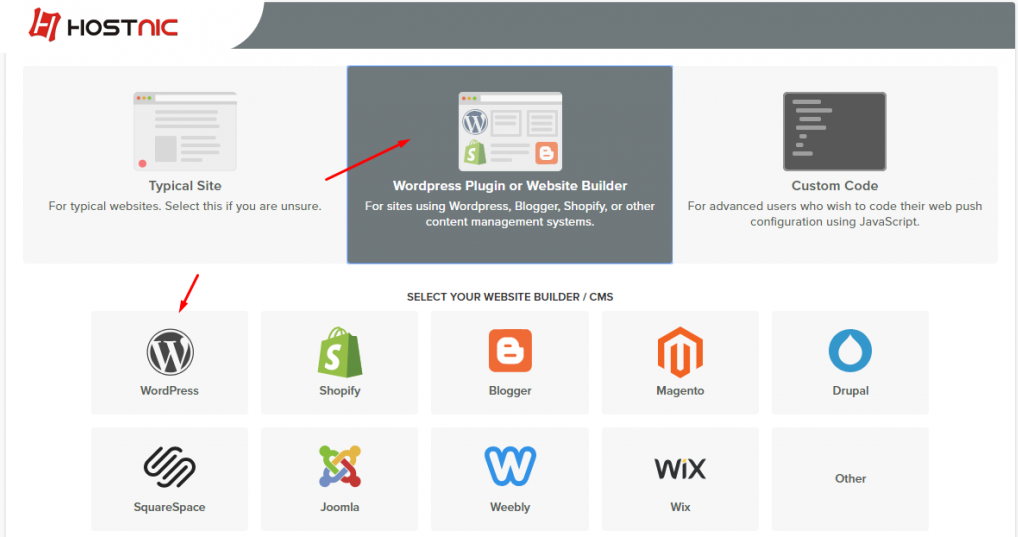Choose the WordPress logo icon
1018x537 pixels.
tap(169, 352)
